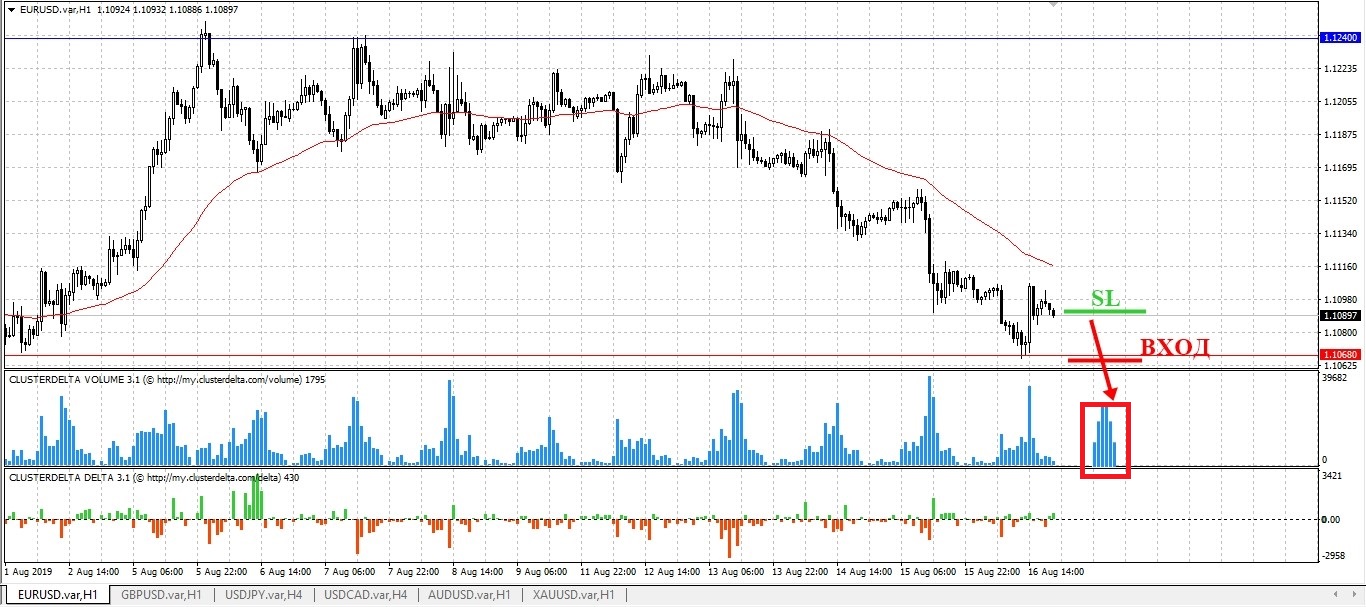The image size is (1366, 607).
Task: Click the 15 Aug 06:00 time label
Action: [x=927, y=573]
